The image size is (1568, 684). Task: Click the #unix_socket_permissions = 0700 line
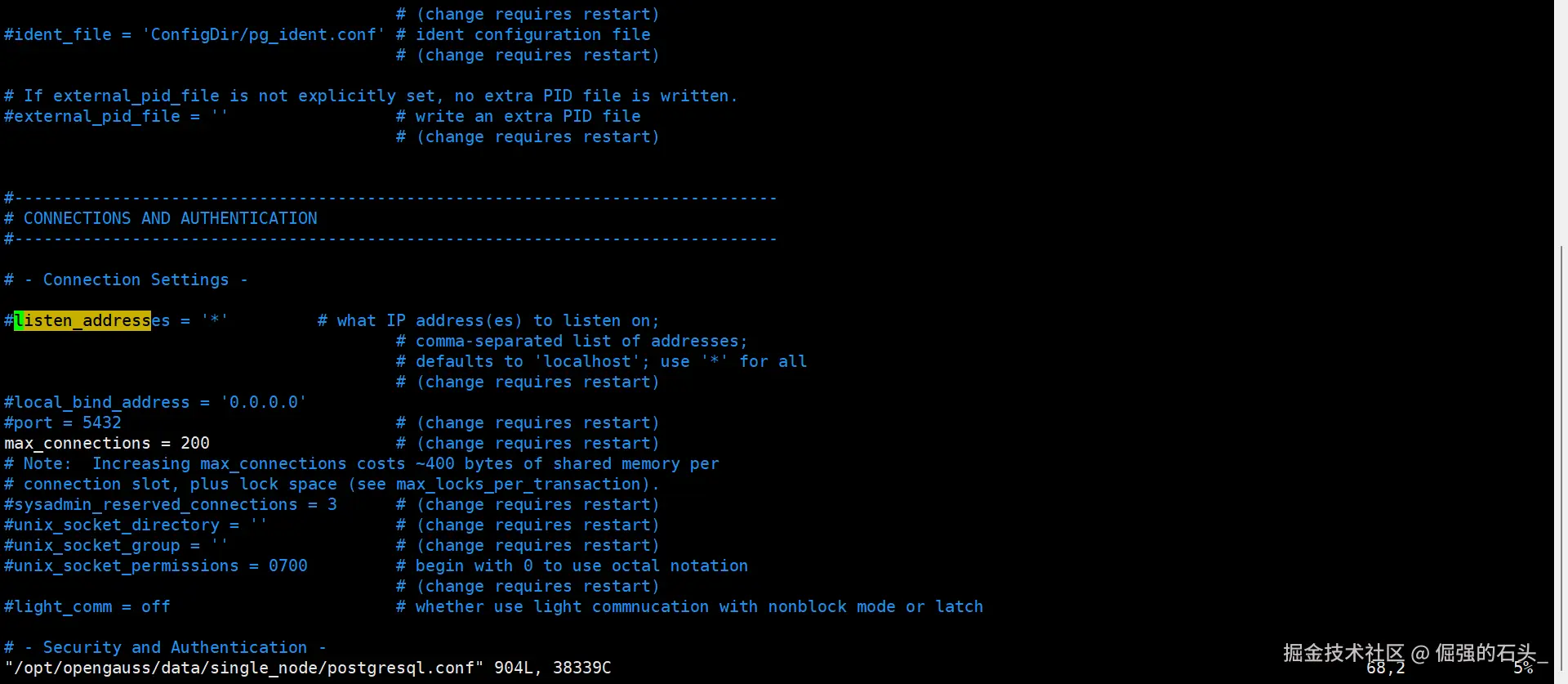(x=156, y=566)
